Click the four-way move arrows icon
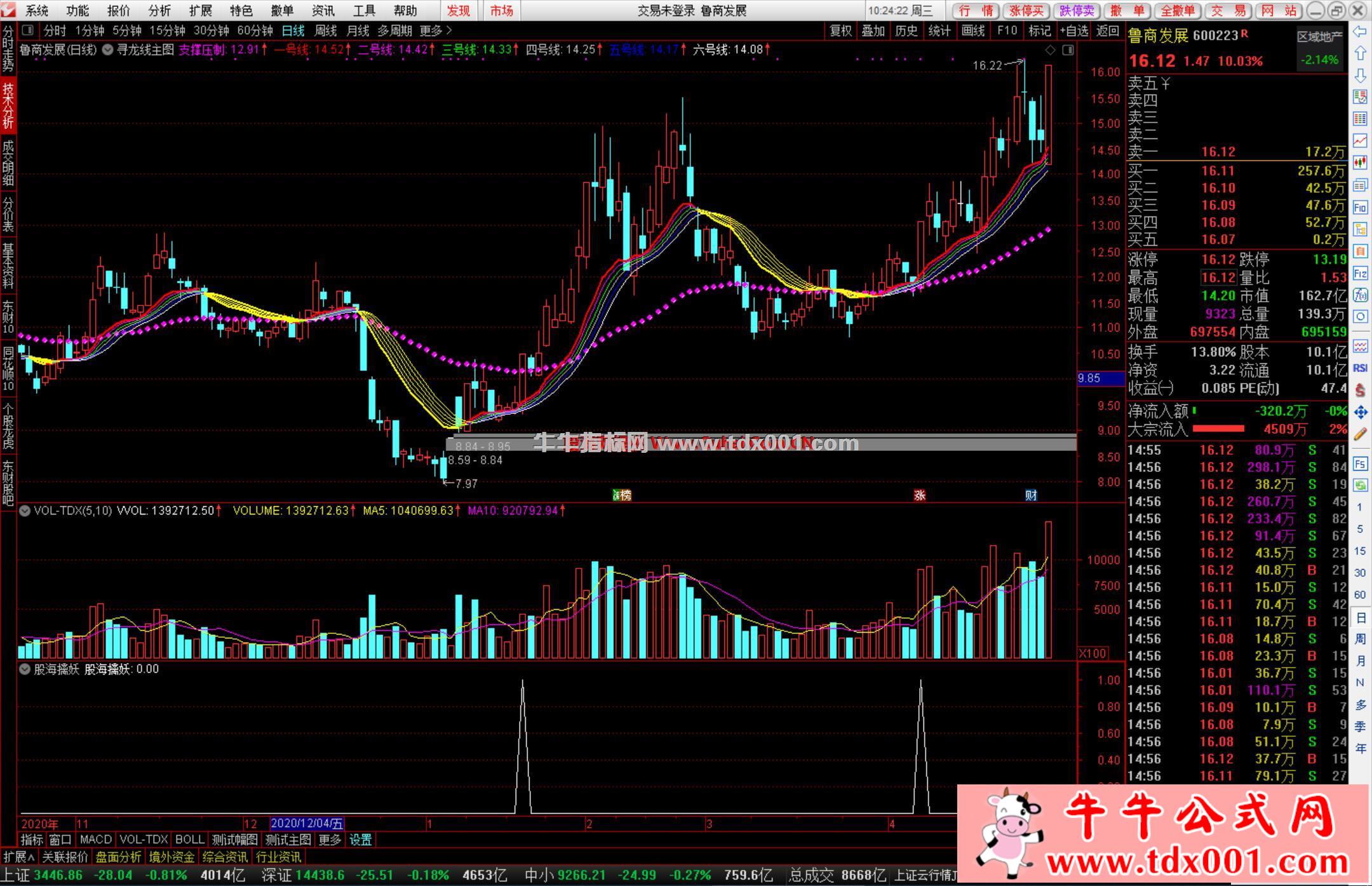The height and width of the screenshot is (886, 1372). tap(1360, 412)
